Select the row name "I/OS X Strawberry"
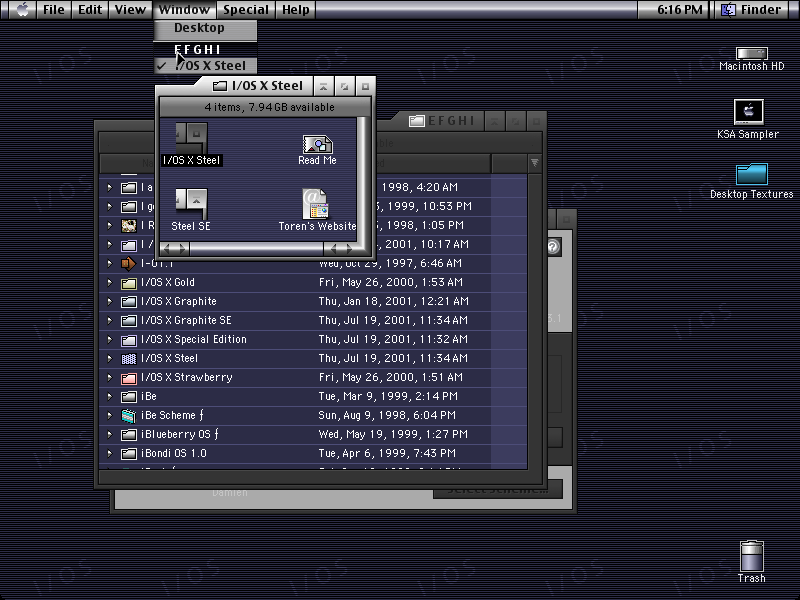The height and width of the screenshot is (600, 800). pos(187,378)
